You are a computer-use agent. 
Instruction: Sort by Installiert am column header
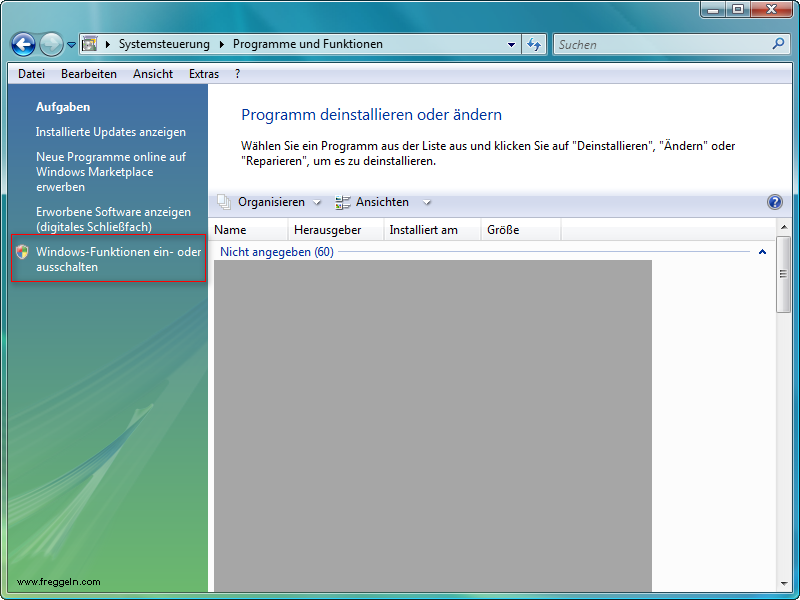[x=432, y=230]
